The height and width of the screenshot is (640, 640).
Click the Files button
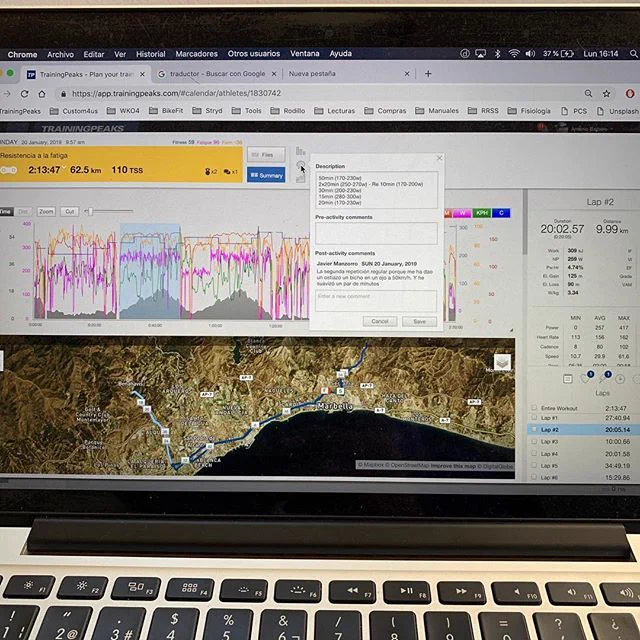pos(266,155)
